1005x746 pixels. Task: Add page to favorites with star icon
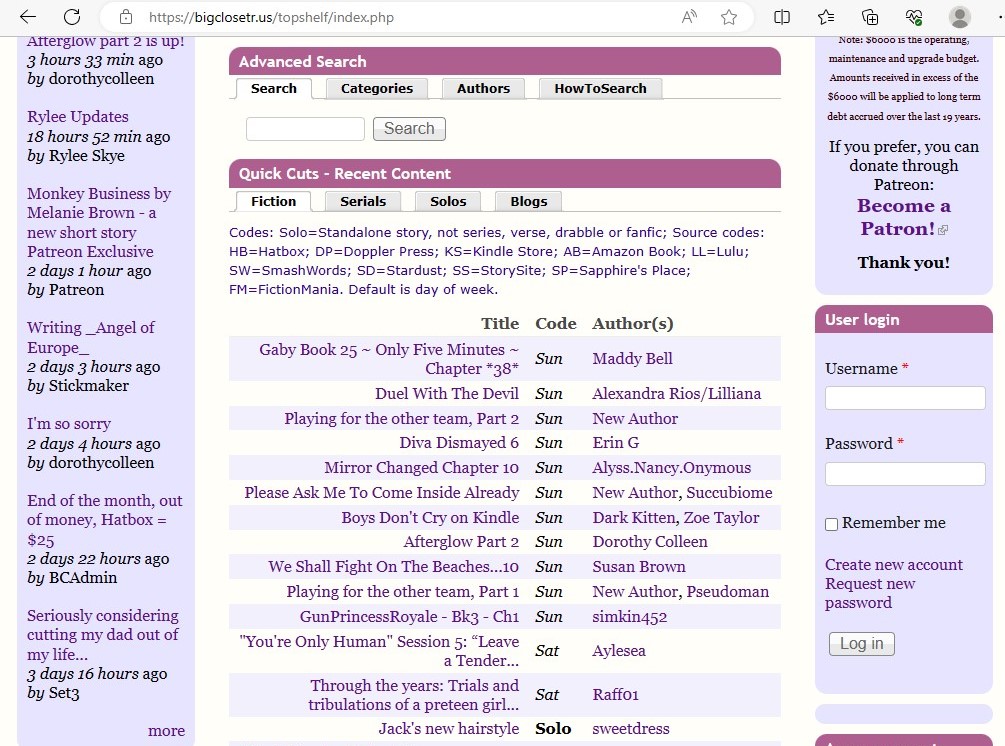click(x=729, y=17)
